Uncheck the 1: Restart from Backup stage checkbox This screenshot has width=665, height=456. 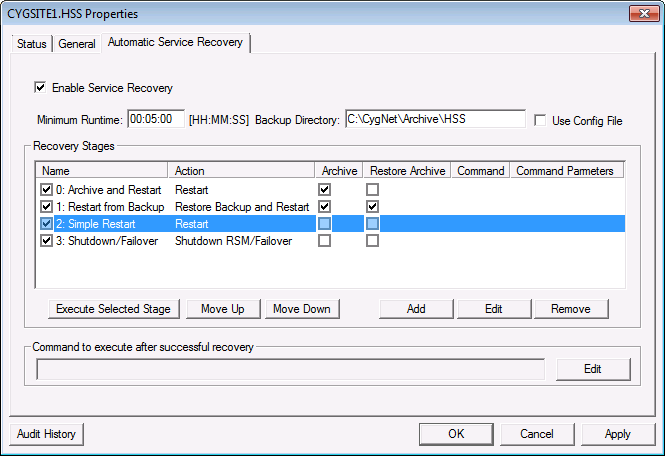46,207
